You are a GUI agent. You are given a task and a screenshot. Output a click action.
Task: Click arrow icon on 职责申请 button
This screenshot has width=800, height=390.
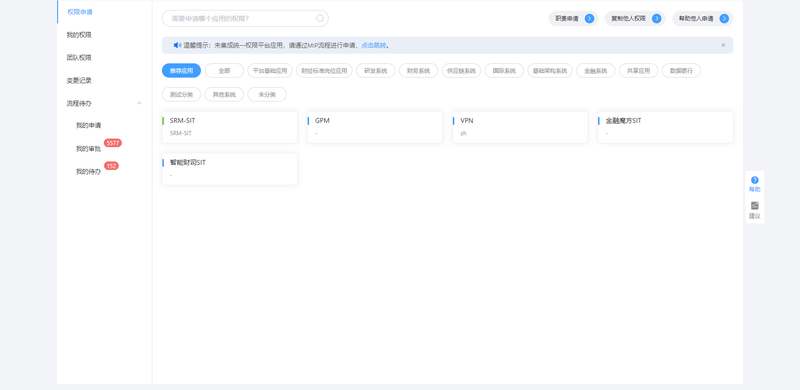click(589, 18)
